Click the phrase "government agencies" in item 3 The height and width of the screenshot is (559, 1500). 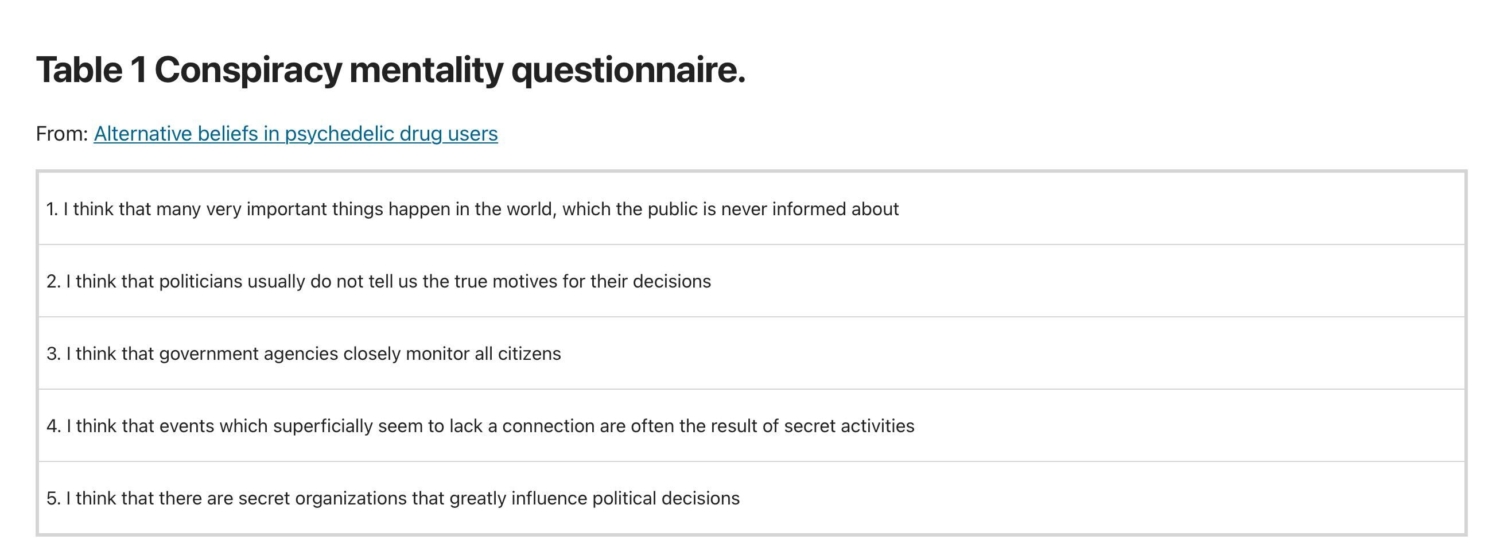pyautogui.click(x=248, y=354)
